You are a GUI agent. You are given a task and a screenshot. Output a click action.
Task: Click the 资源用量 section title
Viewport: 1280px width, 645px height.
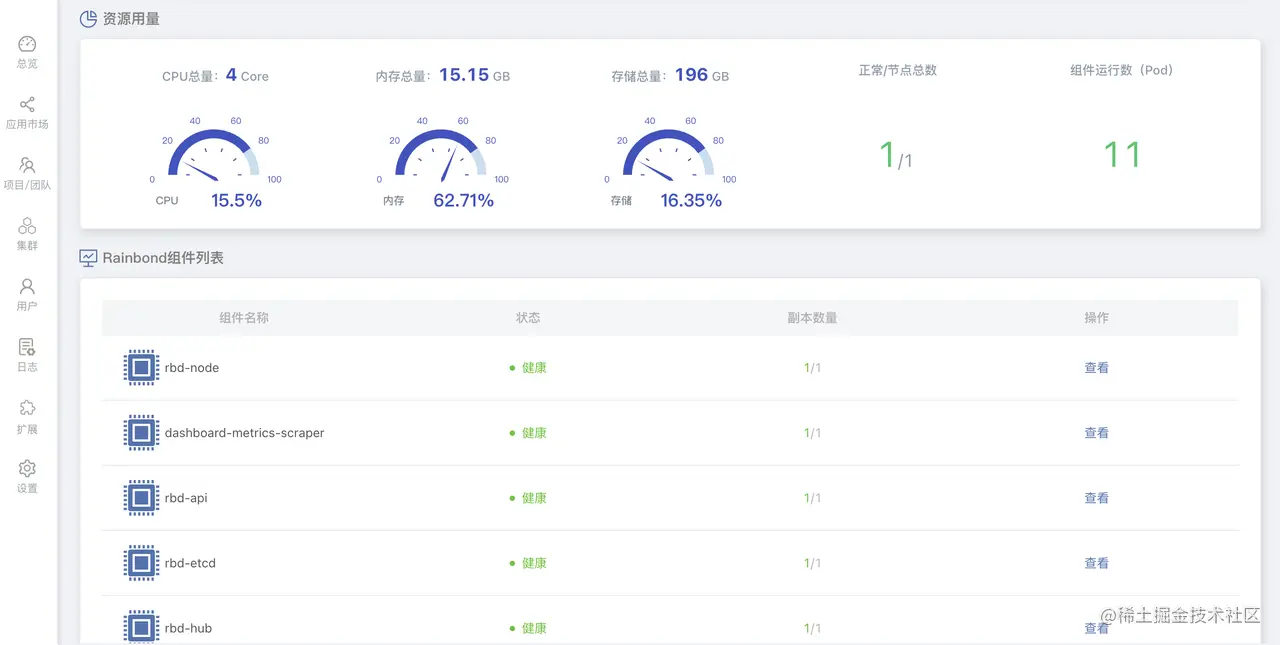(131, 18)
